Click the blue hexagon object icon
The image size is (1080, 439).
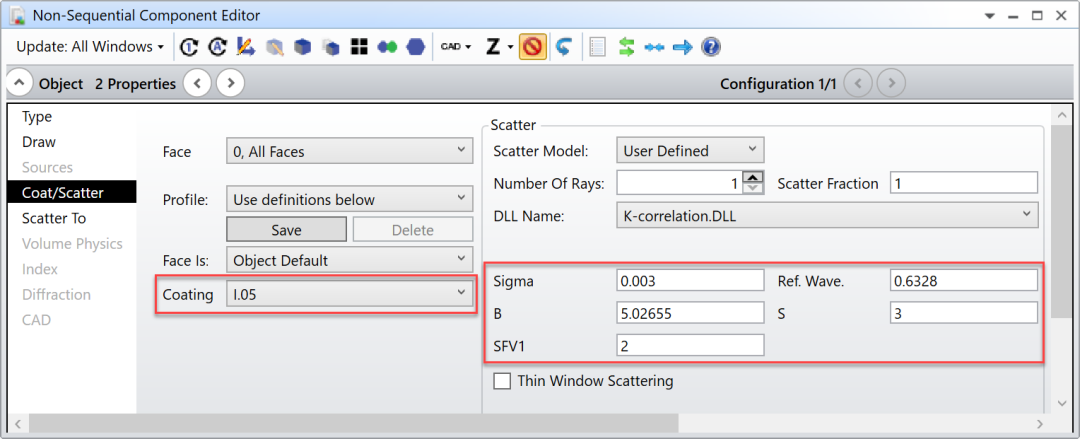[415, 47]
